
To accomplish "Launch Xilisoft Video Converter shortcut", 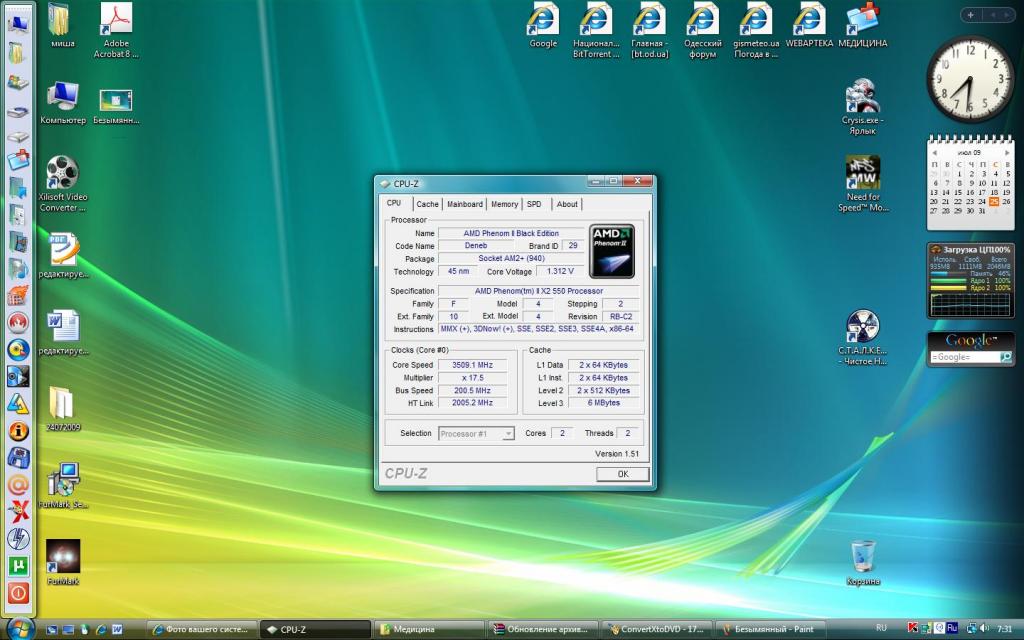I will (63, 184).
